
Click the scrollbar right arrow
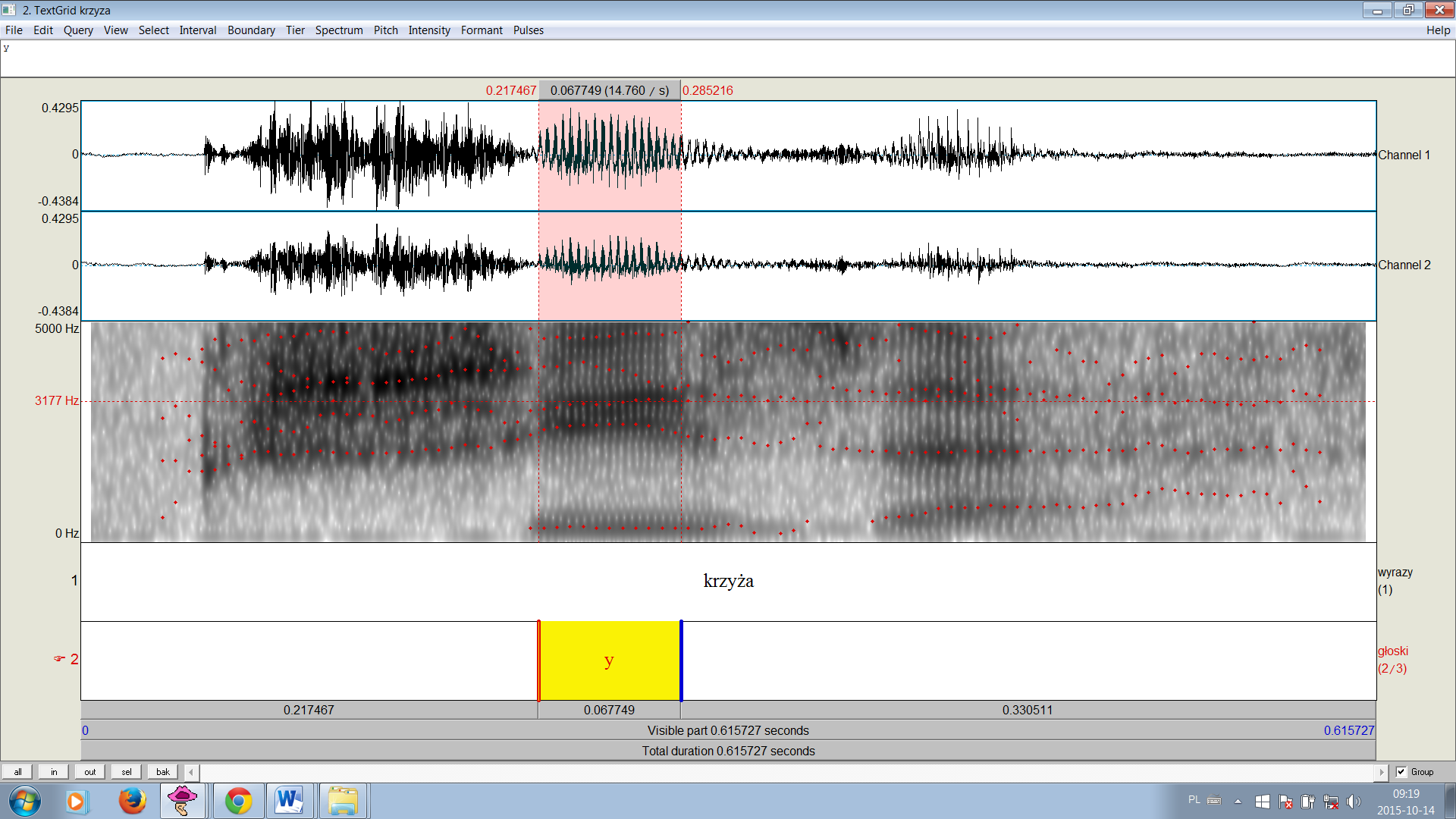pyautogui.click(x=1381, y=772)
